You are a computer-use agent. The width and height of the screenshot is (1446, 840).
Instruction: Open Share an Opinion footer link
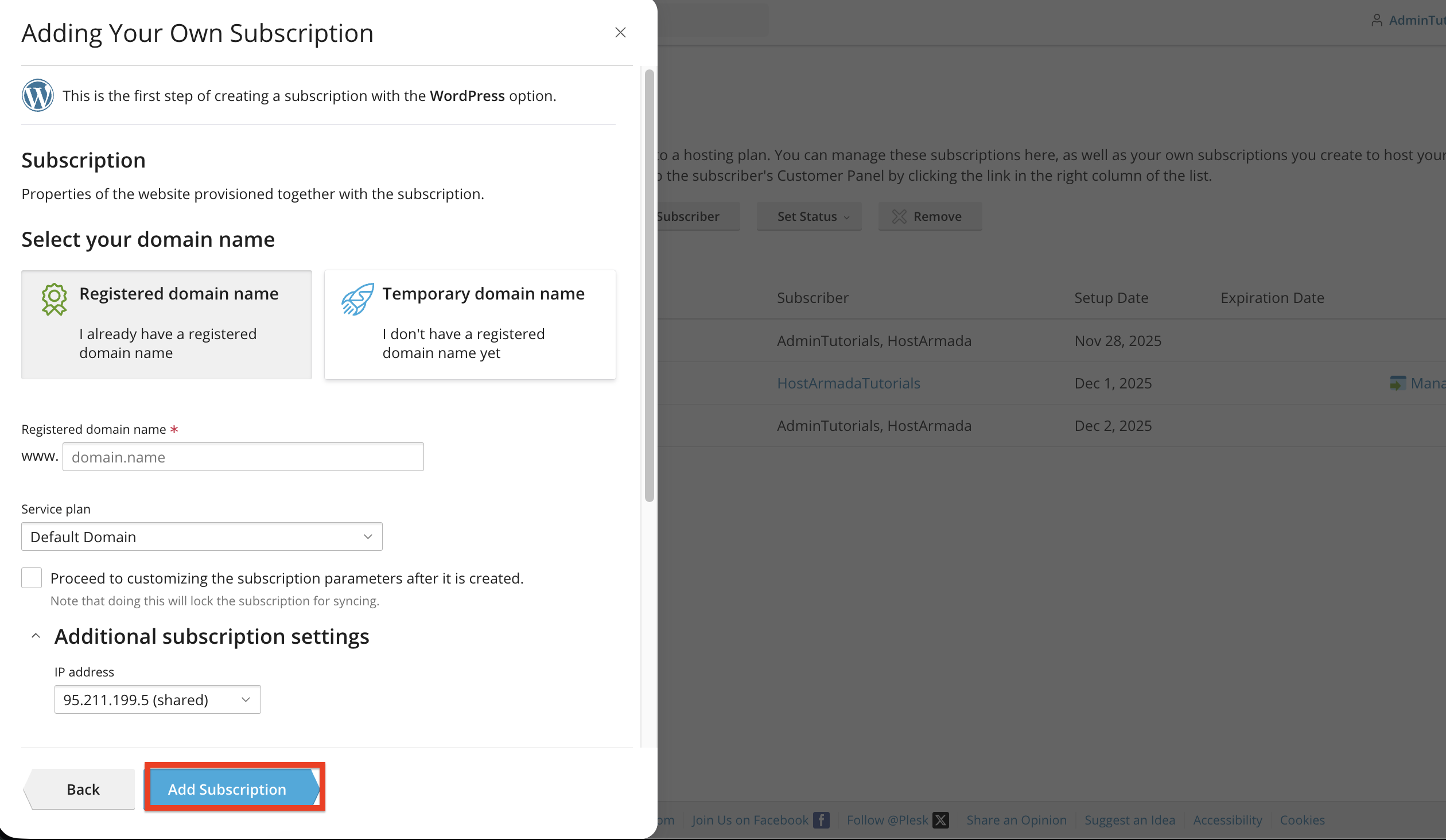click(1016, 820)
